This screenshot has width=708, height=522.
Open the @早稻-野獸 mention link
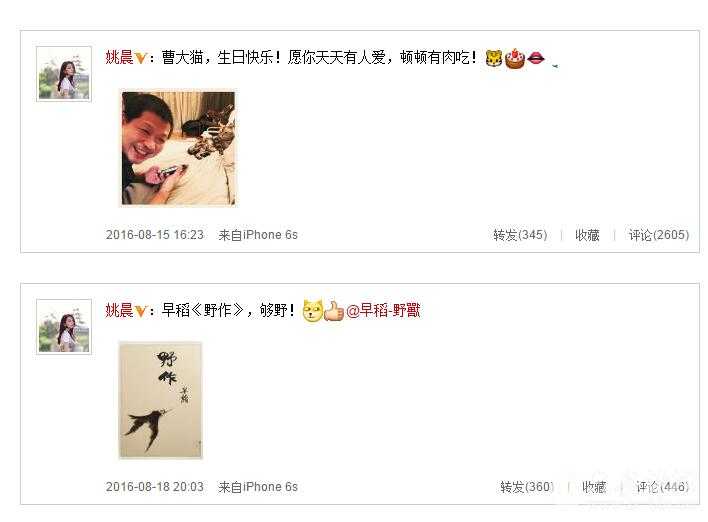(383, 311)
